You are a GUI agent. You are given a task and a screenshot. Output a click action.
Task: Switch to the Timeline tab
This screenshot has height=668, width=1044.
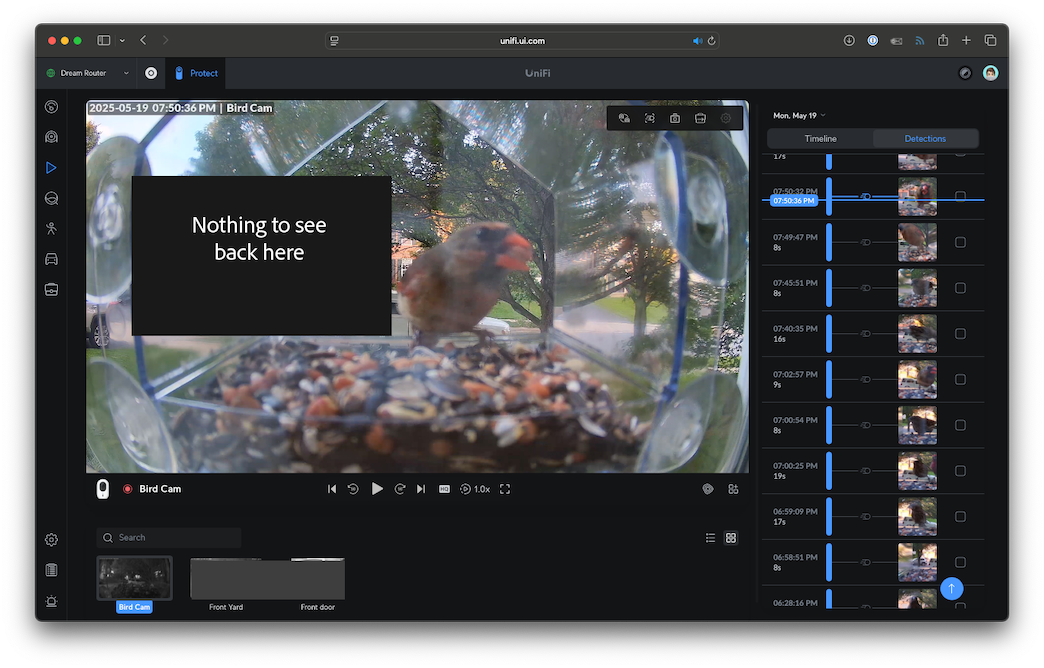(820, 139)
